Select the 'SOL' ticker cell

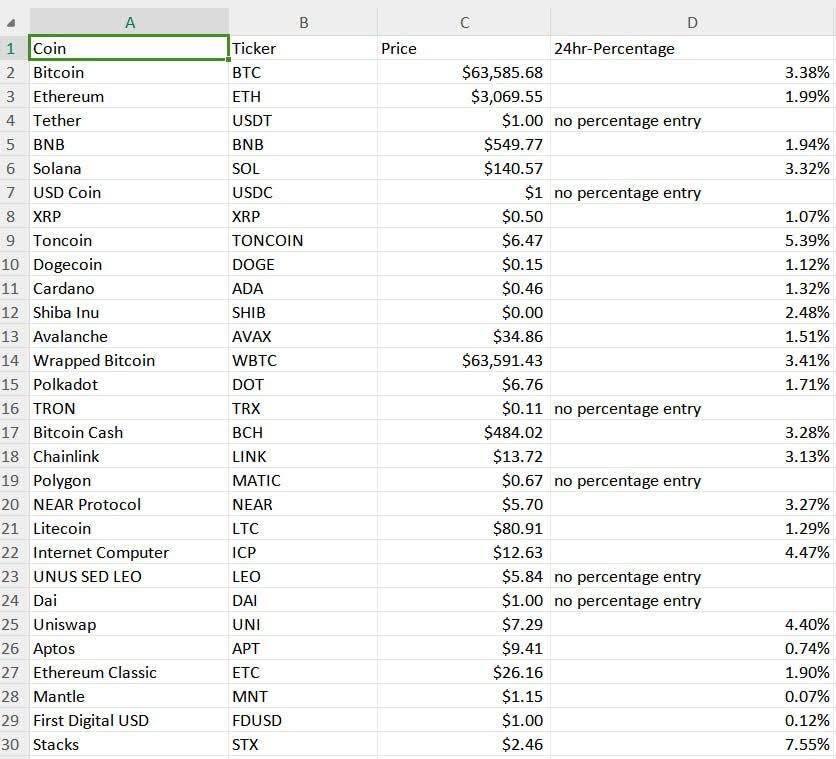point(303,168)
